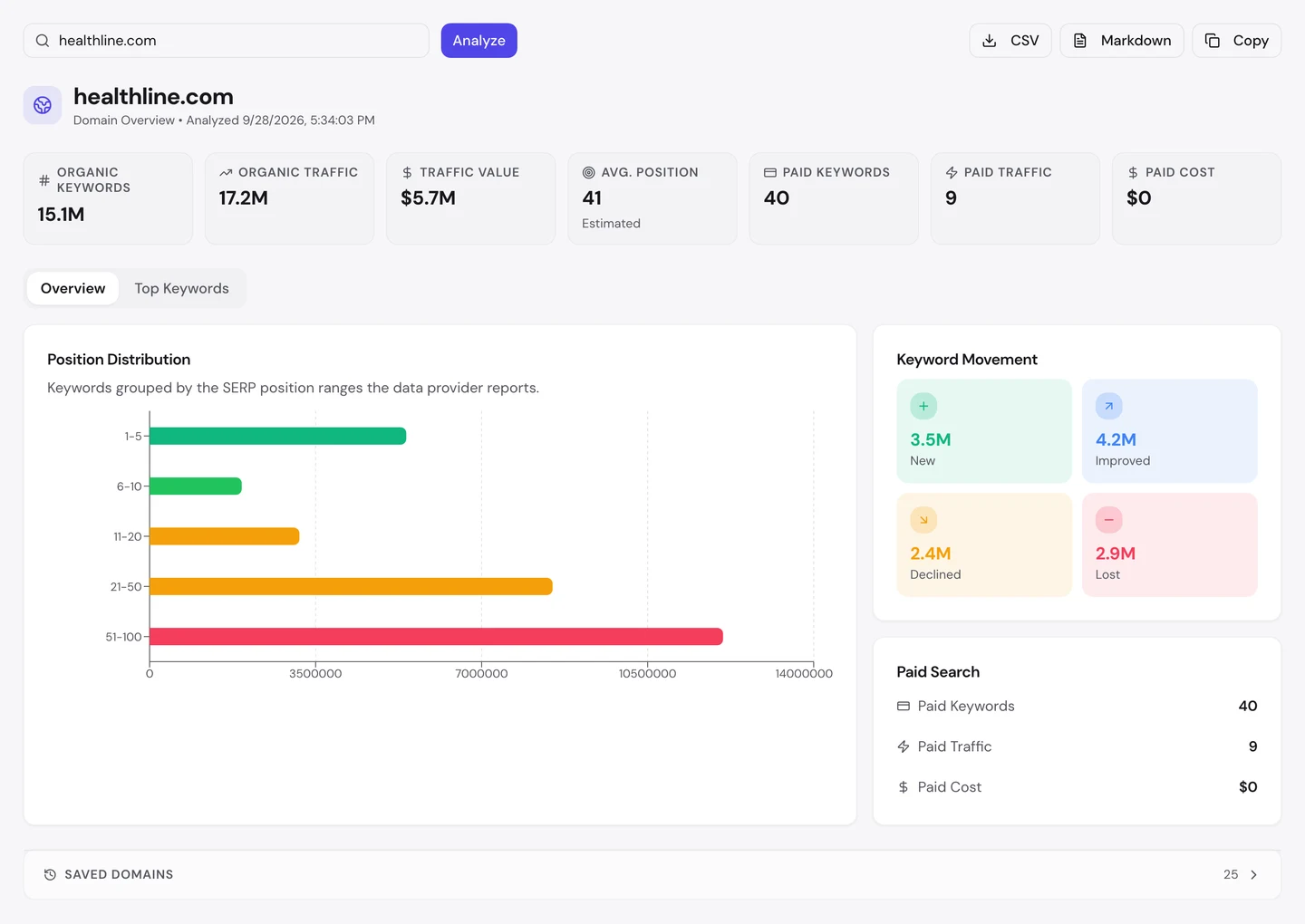The width and height of the screenshot is (1305, 924).
Task: Click the green plus icon for New keywords
Action: [x=923, y=406]
